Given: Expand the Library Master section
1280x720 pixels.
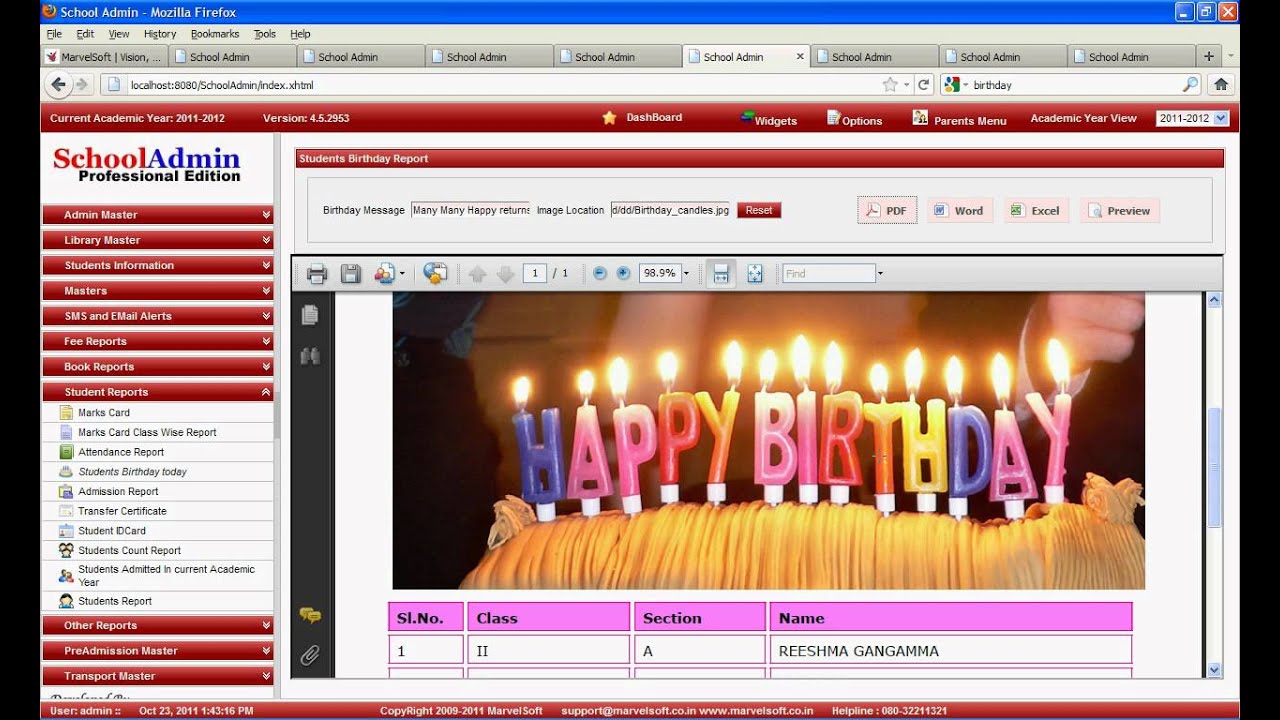Looking at the screenshot, I should pos(157,240).
